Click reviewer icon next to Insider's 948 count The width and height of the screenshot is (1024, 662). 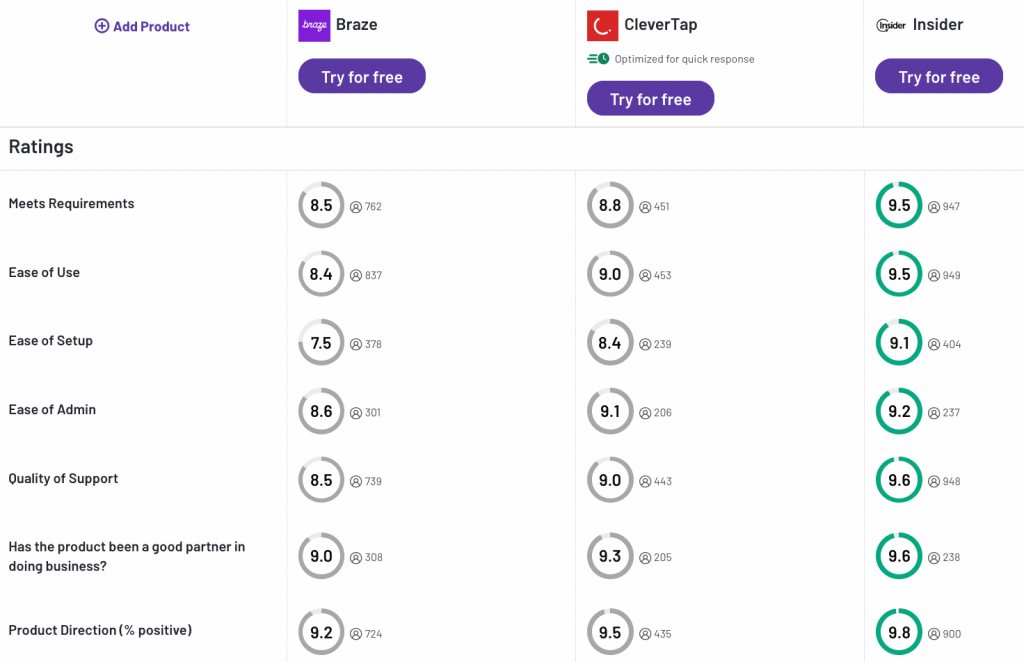934,481
